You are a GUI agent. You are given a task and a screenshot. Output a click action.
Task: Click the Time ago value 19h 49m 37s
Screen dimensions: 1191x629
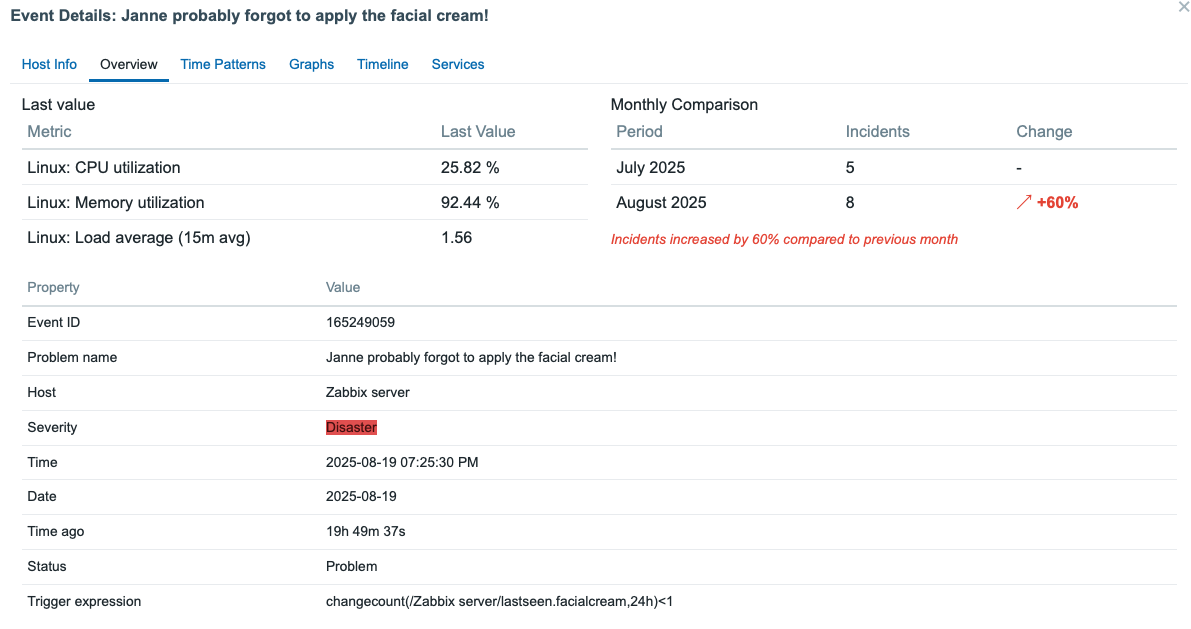pyautogui.click(x=365, y=531)
